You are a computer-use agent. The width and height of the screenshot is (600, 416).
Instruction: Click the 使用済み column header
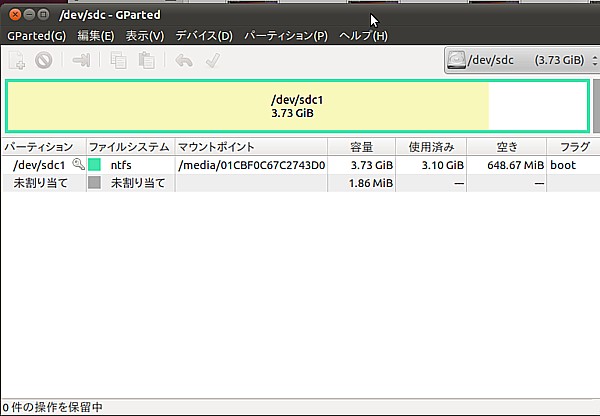click(431, 147)
